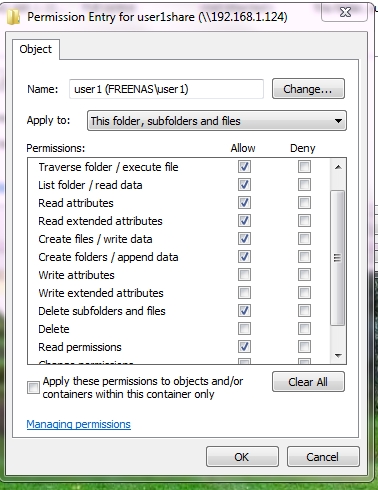This screenshot has height=490, width=378.
Task: Click the Apply to dropdown arrow
Action: (x=338, y=121)
